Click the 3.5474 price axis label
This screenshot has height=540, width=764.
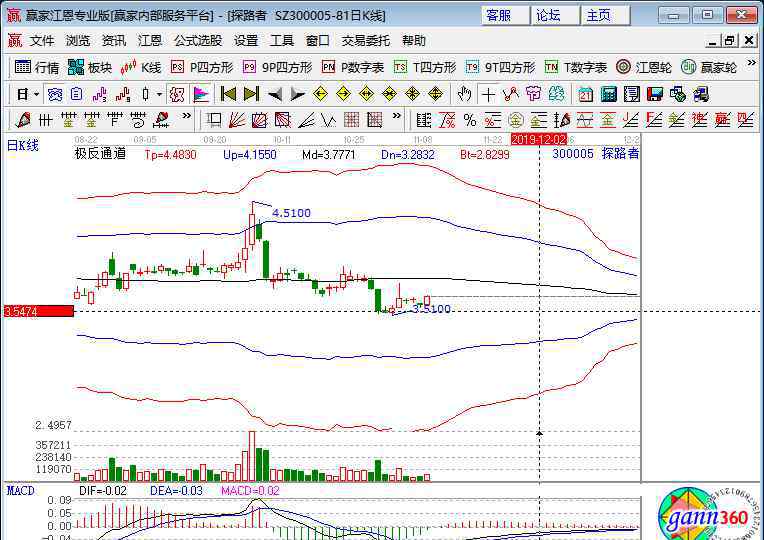pyautogui.click(x=38, y=311)
